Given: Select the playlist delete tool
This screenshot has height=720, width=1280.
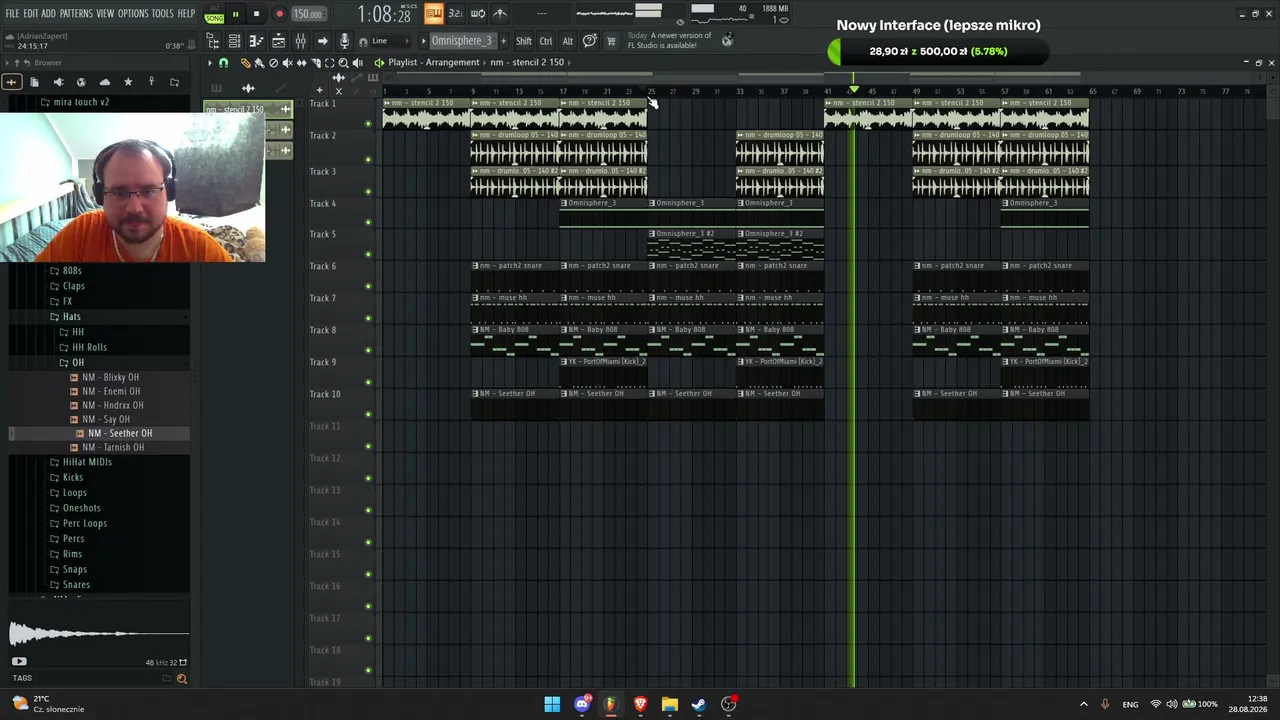Looking at the screenshot, I should pos(273,63).
